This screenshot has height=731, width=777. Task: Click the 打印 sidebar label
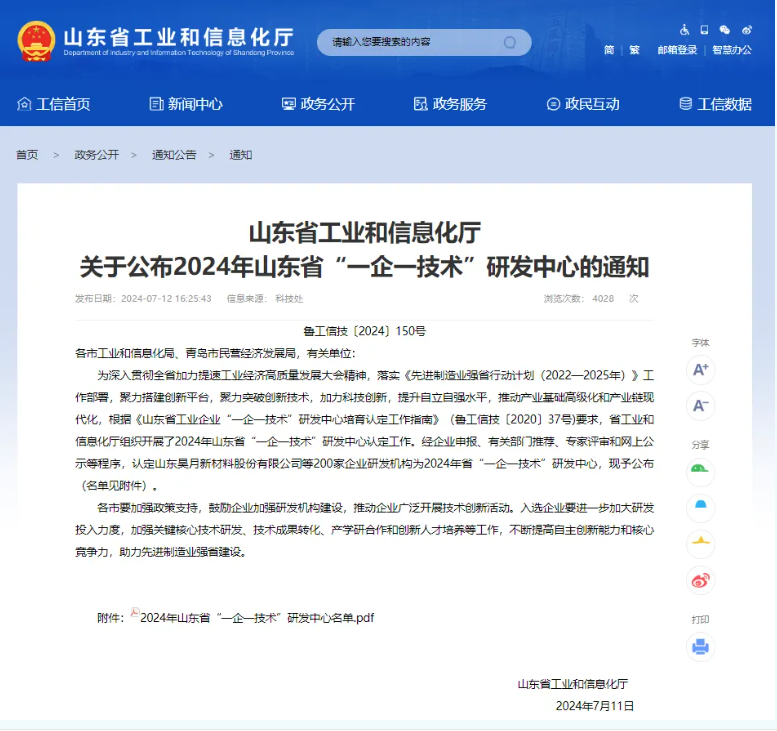700,619
